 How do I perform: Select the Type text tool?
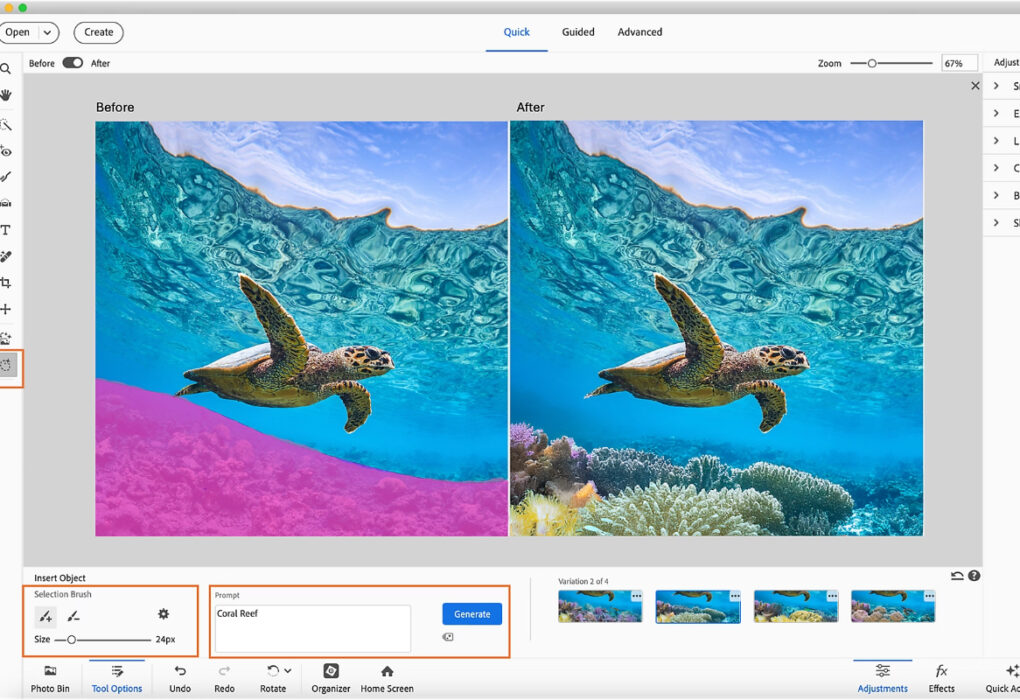point(6,230)
